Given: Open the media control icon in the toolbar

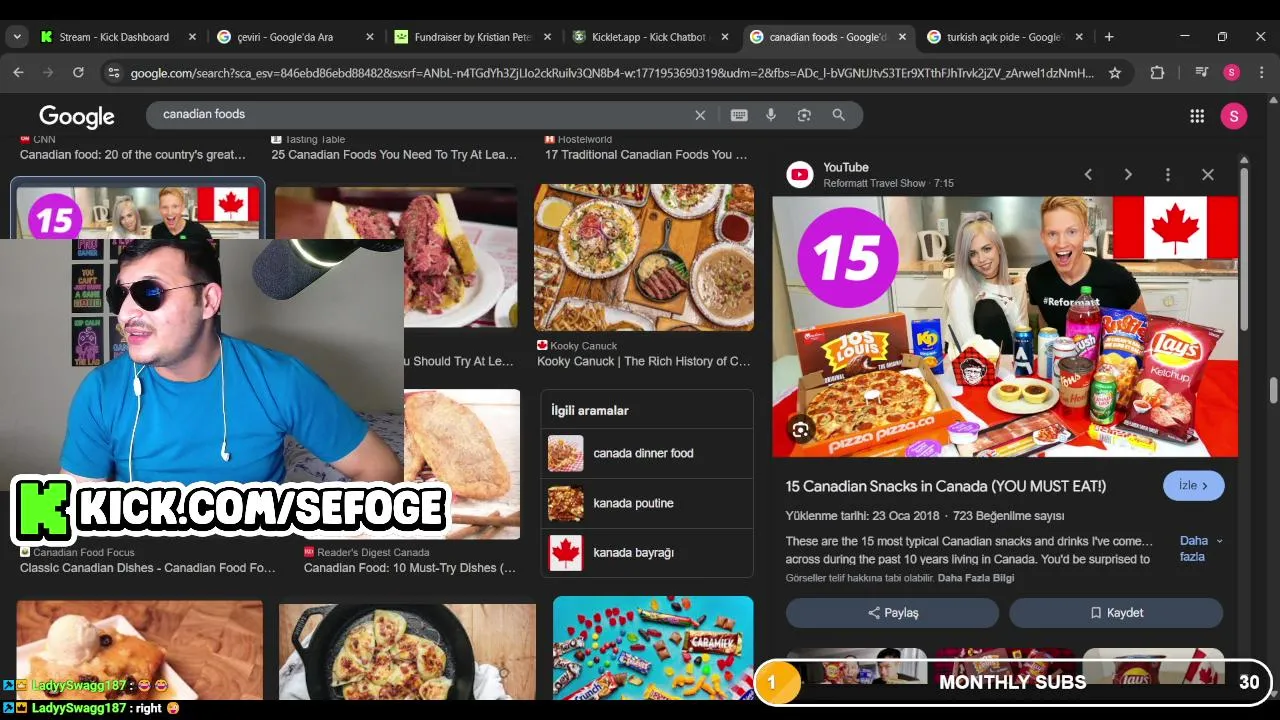Looking at the screenshot, I should tap(1202, 73).
